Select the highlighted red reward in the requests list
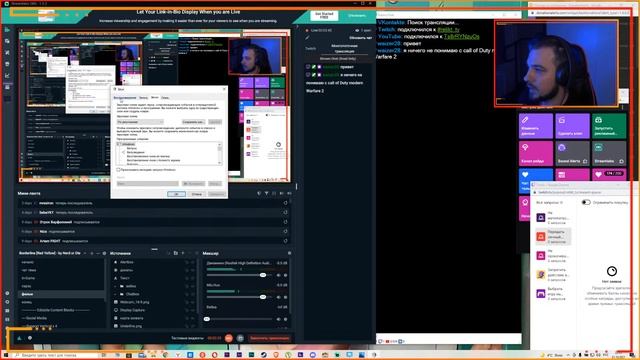Viewport: 640px width, 360px height. (553, 237)
